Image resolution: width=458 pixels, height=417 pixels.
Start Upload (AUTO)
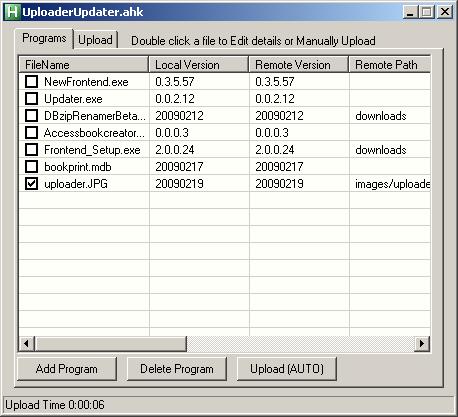tap(287, 369)
